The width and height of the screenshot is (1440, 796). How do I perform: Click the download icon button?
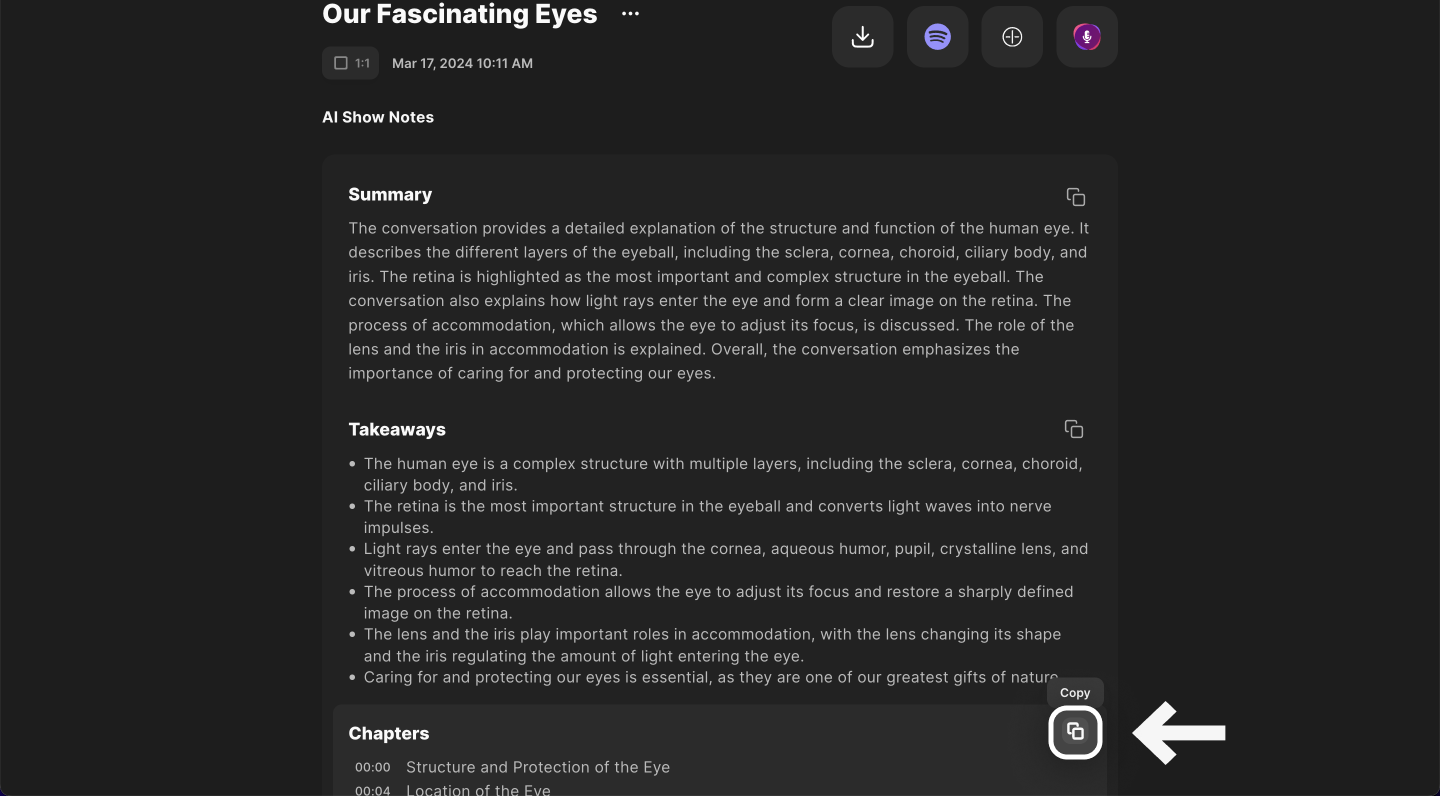tap(862, 37)
